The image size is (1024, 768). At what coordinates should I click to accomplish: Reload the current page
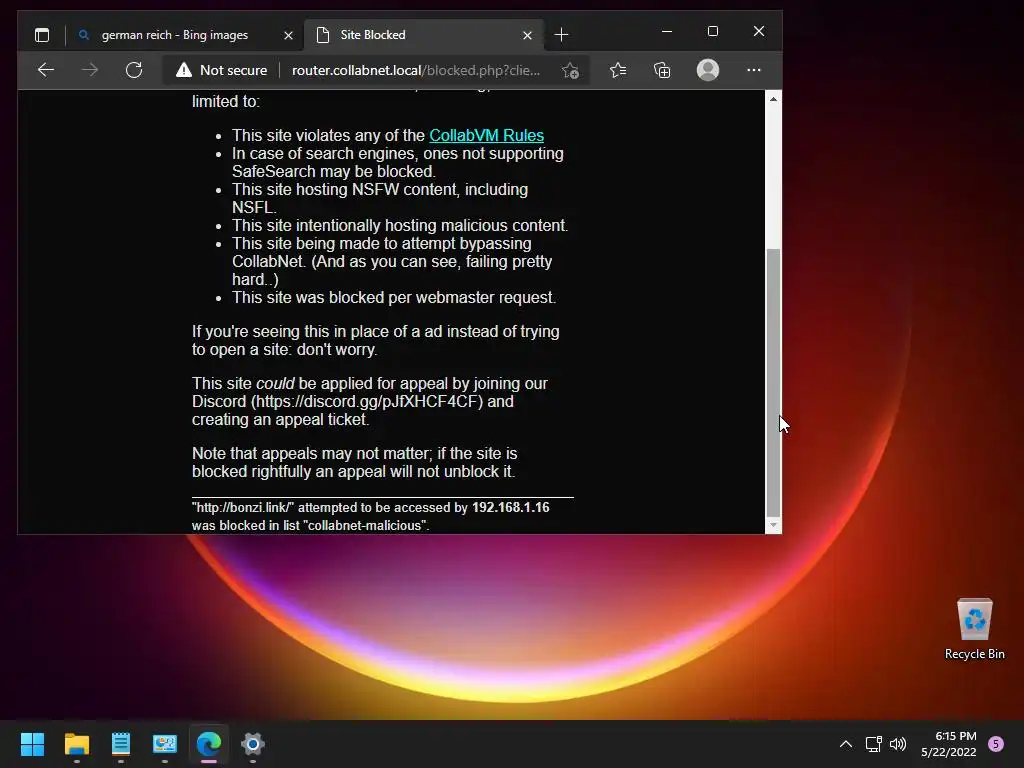click(x=134, y=70)
